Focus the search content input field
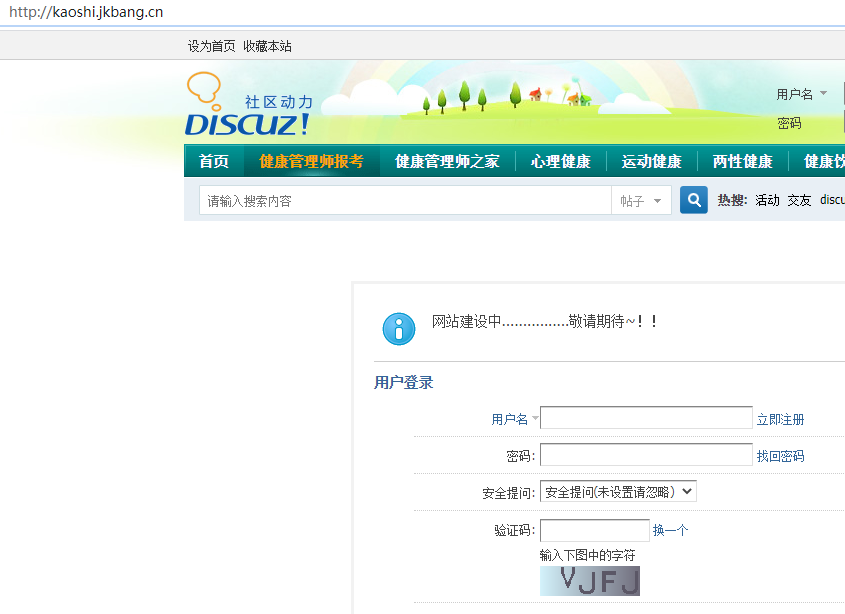845x614 pixels. [405, 201]
